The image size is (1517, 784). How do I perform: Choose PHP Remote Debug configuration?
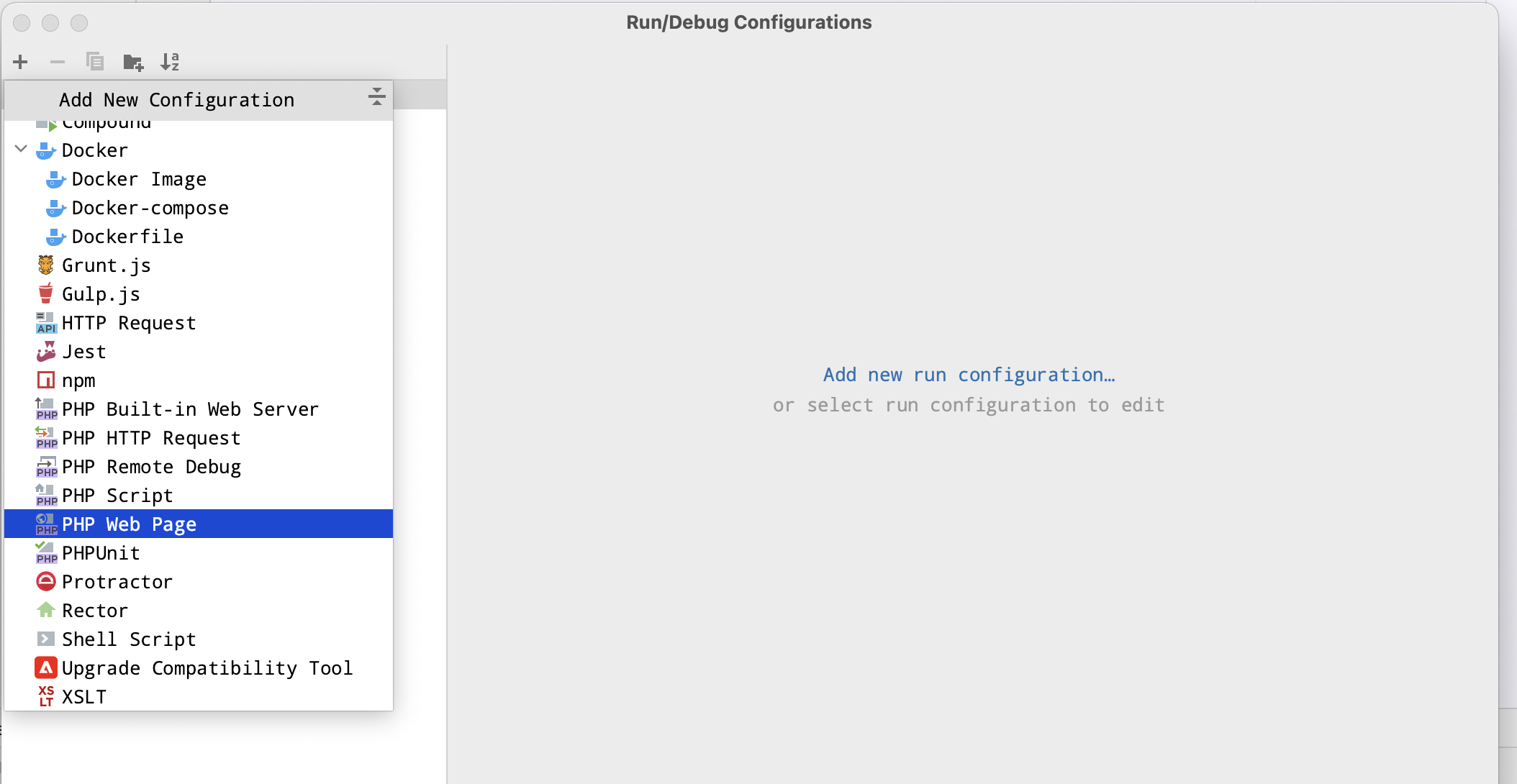(151, 466)
